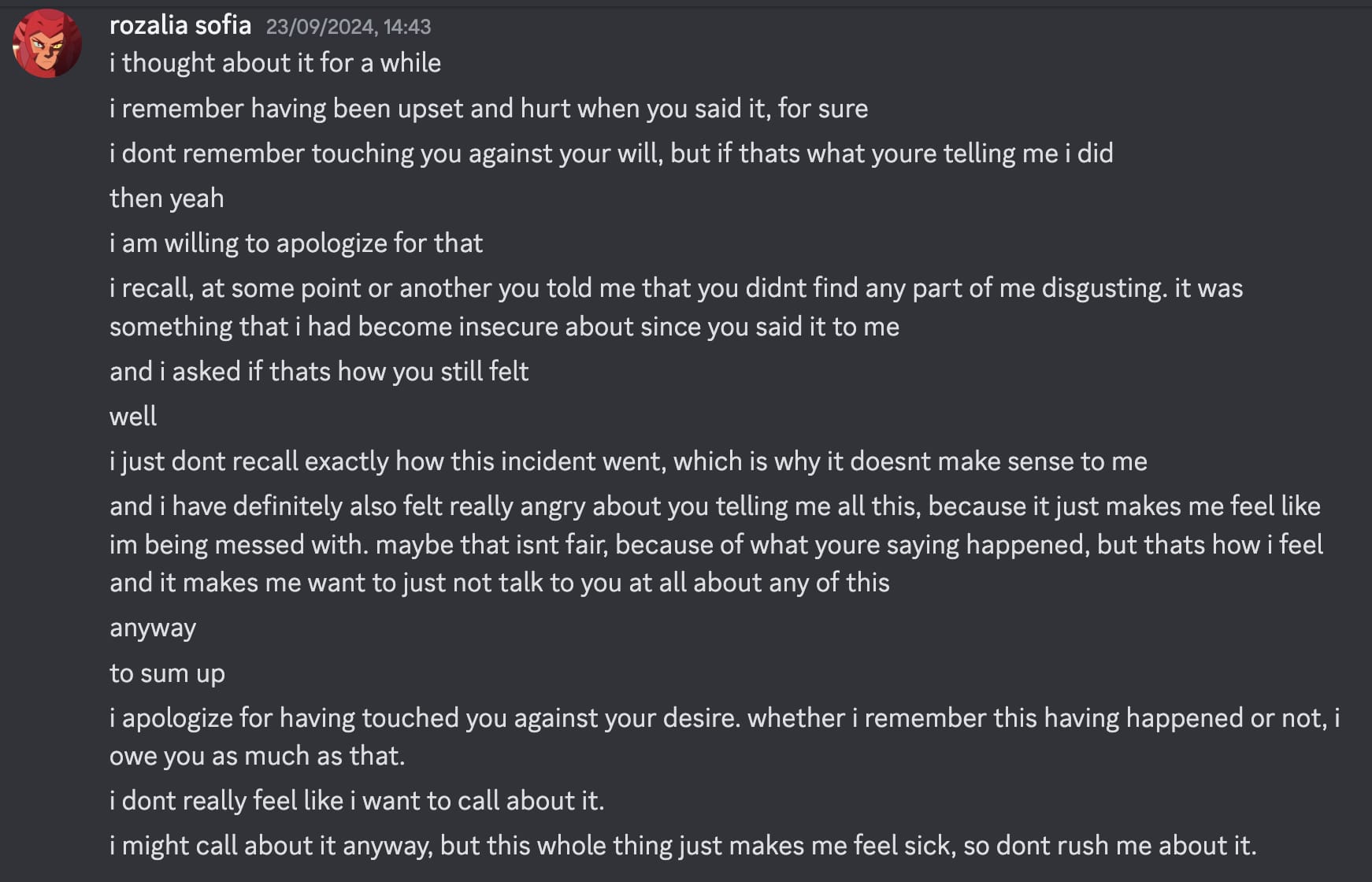The height and width of the screenshot is (882, 1372).
Task: Click the one-word message 'well'
Action: [x=132, y=416]
